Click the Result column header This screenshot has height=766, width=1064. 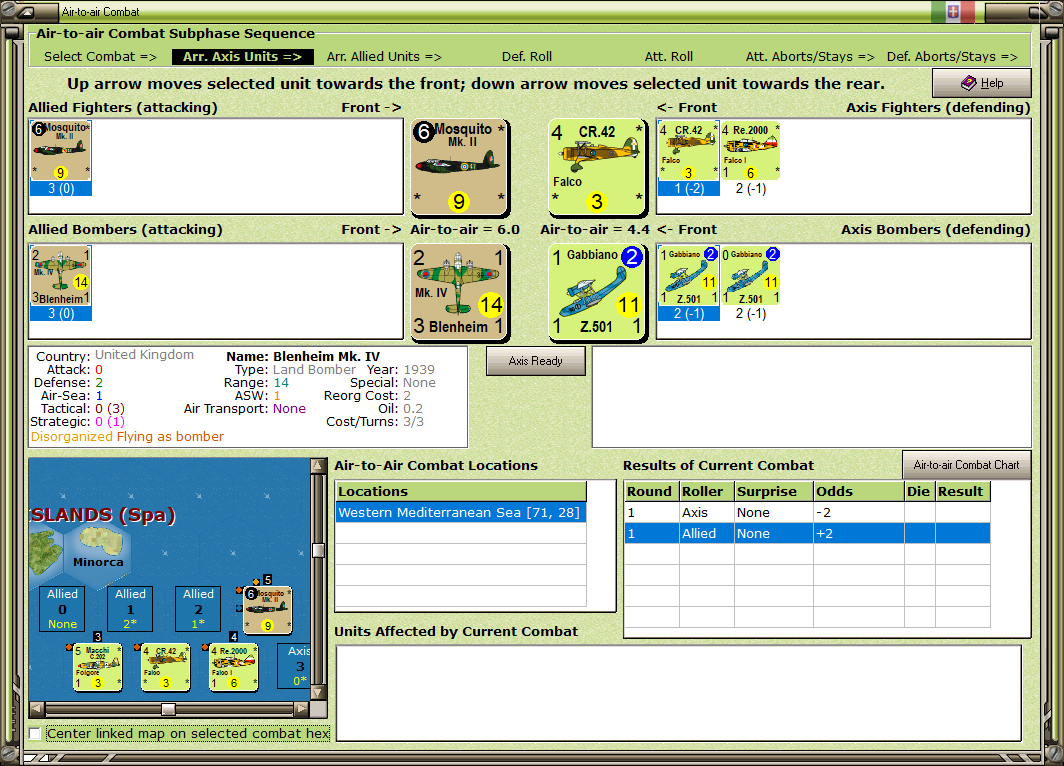point(962,491)
